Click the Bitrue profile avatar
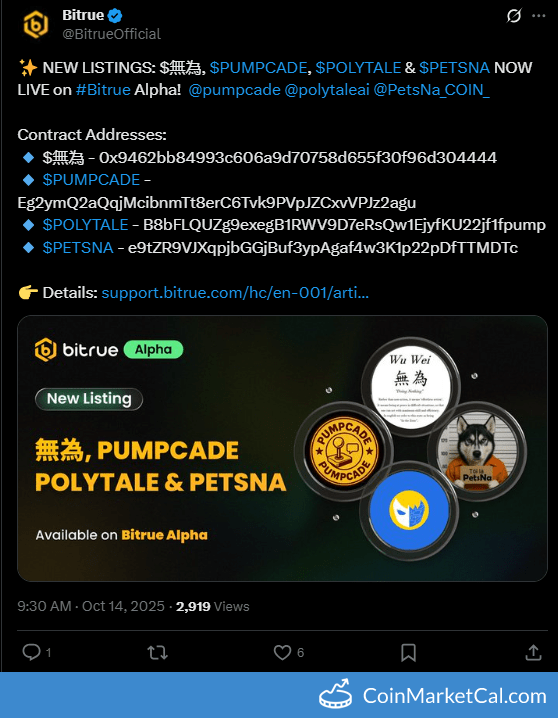This screenshot has width=558, height=718. [x=36, y=24]
